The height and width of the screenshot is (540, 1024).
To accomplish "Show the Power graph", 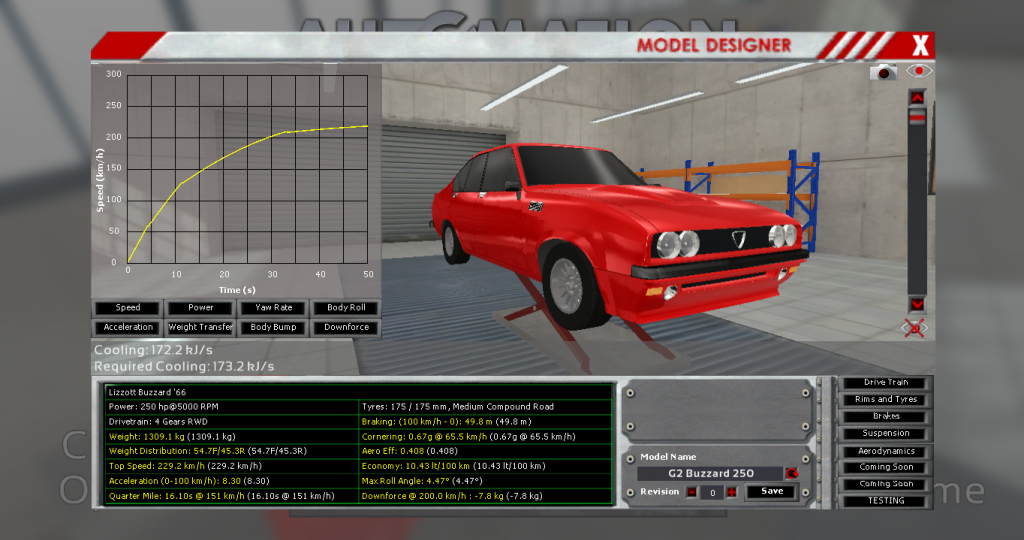I will pyautogui.click(x=200, y=308).
